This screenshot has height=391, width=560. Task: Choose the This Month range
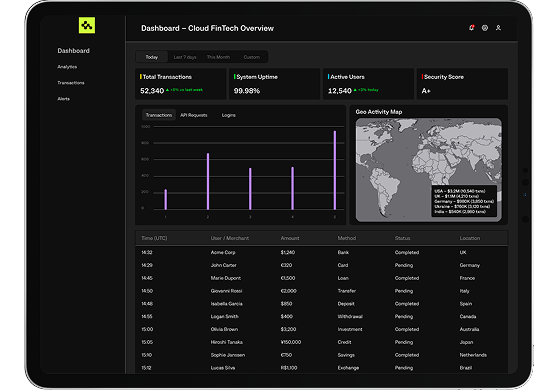pos(218,57)
